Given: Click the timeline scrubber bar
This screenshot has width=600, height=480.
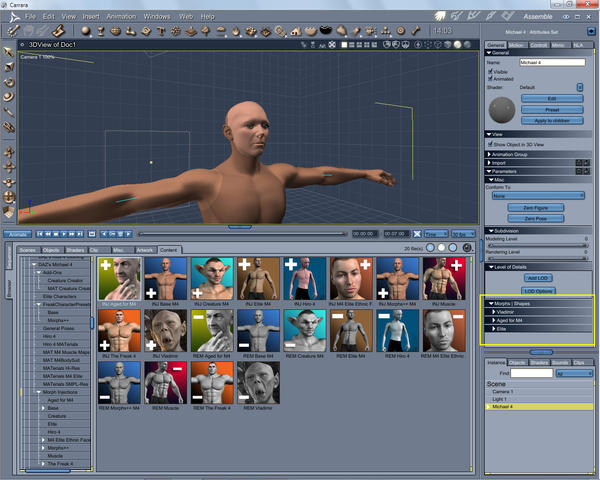Looking at the screenshot, I should [x=242, y=233].
